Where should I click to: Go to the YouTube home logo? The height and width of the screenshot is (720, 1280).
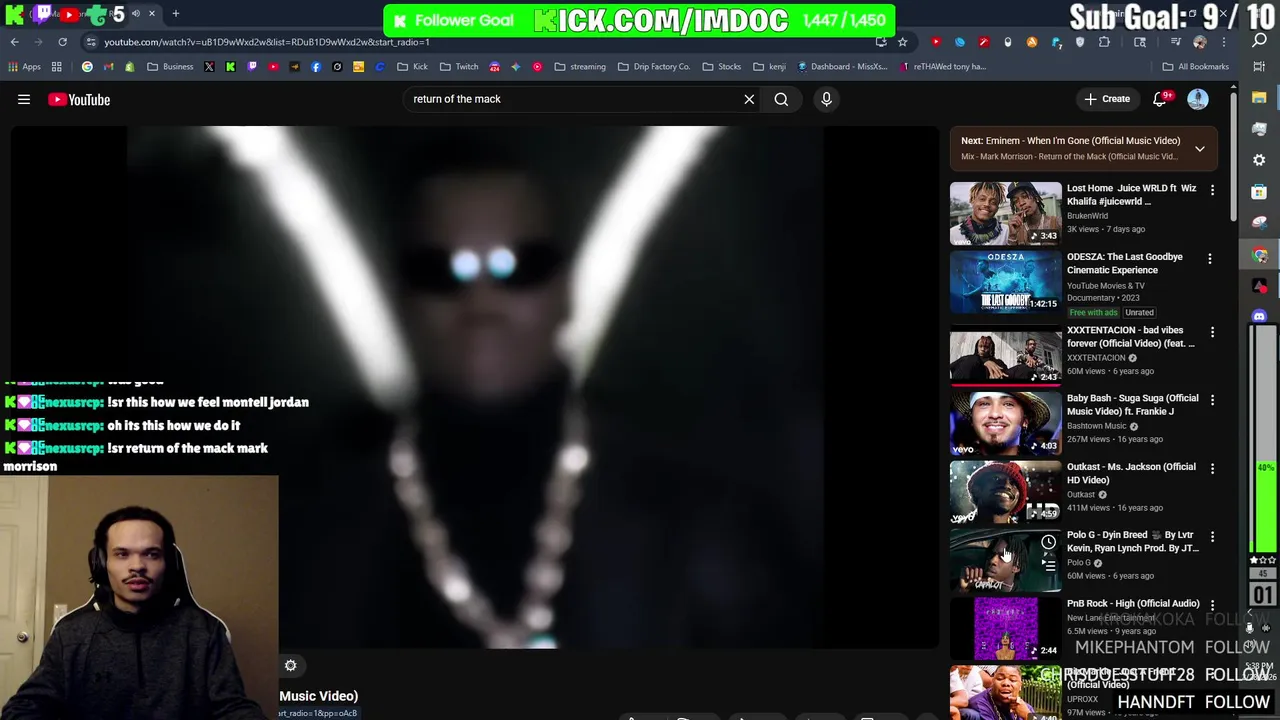(79, 99)
